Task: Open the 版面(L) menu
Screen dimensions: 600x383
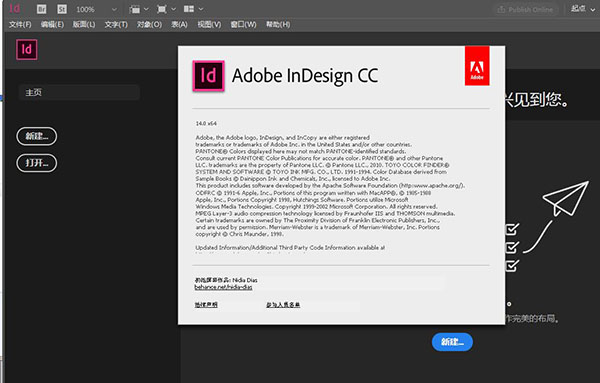Action: 84,24
